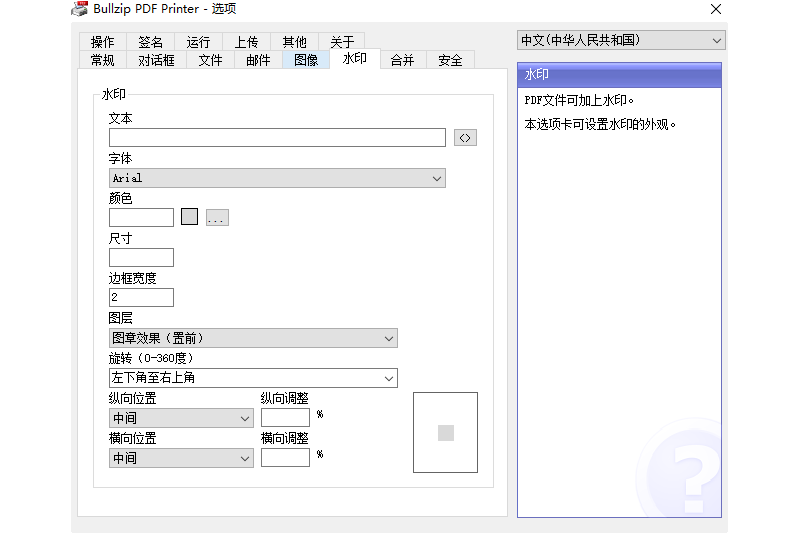
Task: Click the 文本 watermark text input field
Action: [277, 138]
